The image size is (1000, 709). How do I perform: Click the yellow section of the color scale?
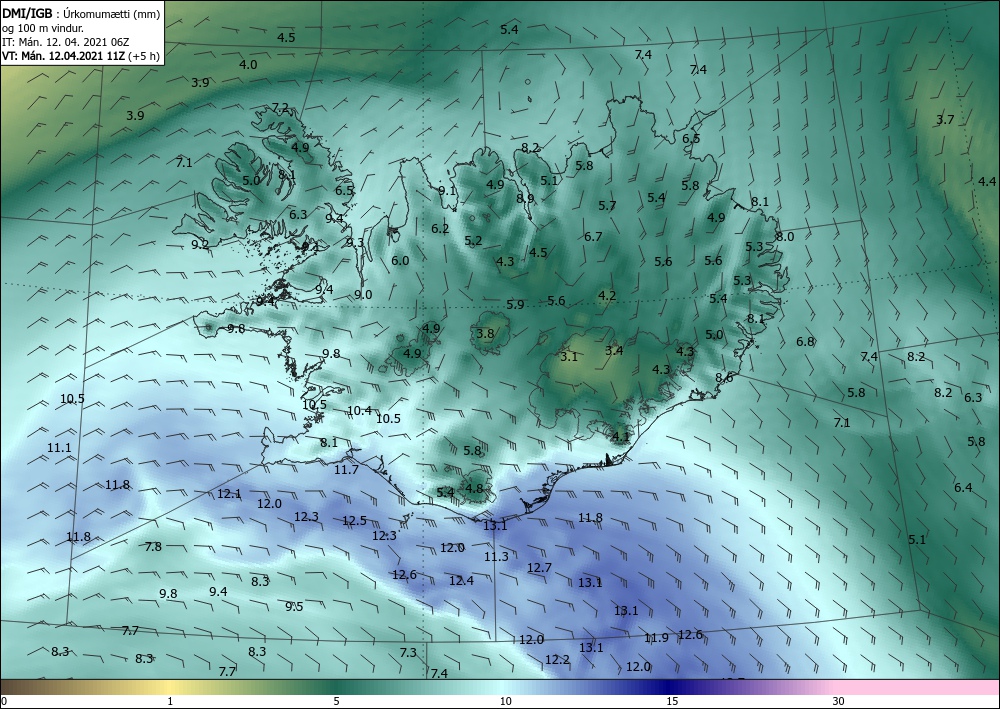tap(170, 687)
